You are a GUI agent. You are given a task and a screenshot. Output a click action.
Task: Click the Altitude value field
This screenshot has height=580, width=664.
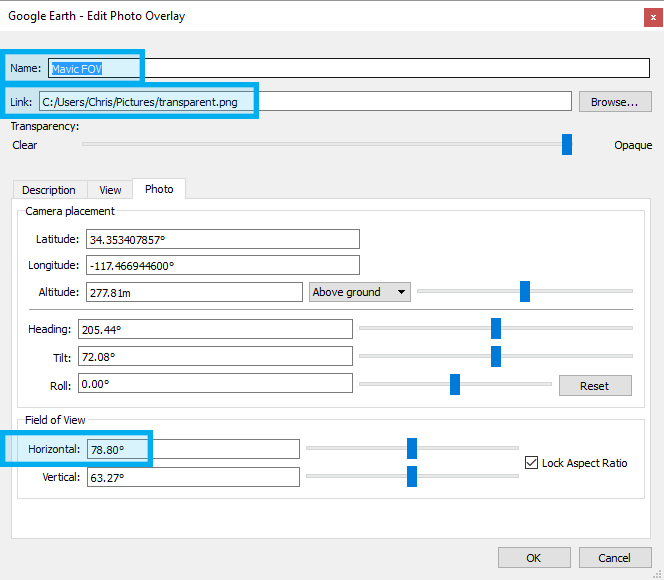pos(194,292)
